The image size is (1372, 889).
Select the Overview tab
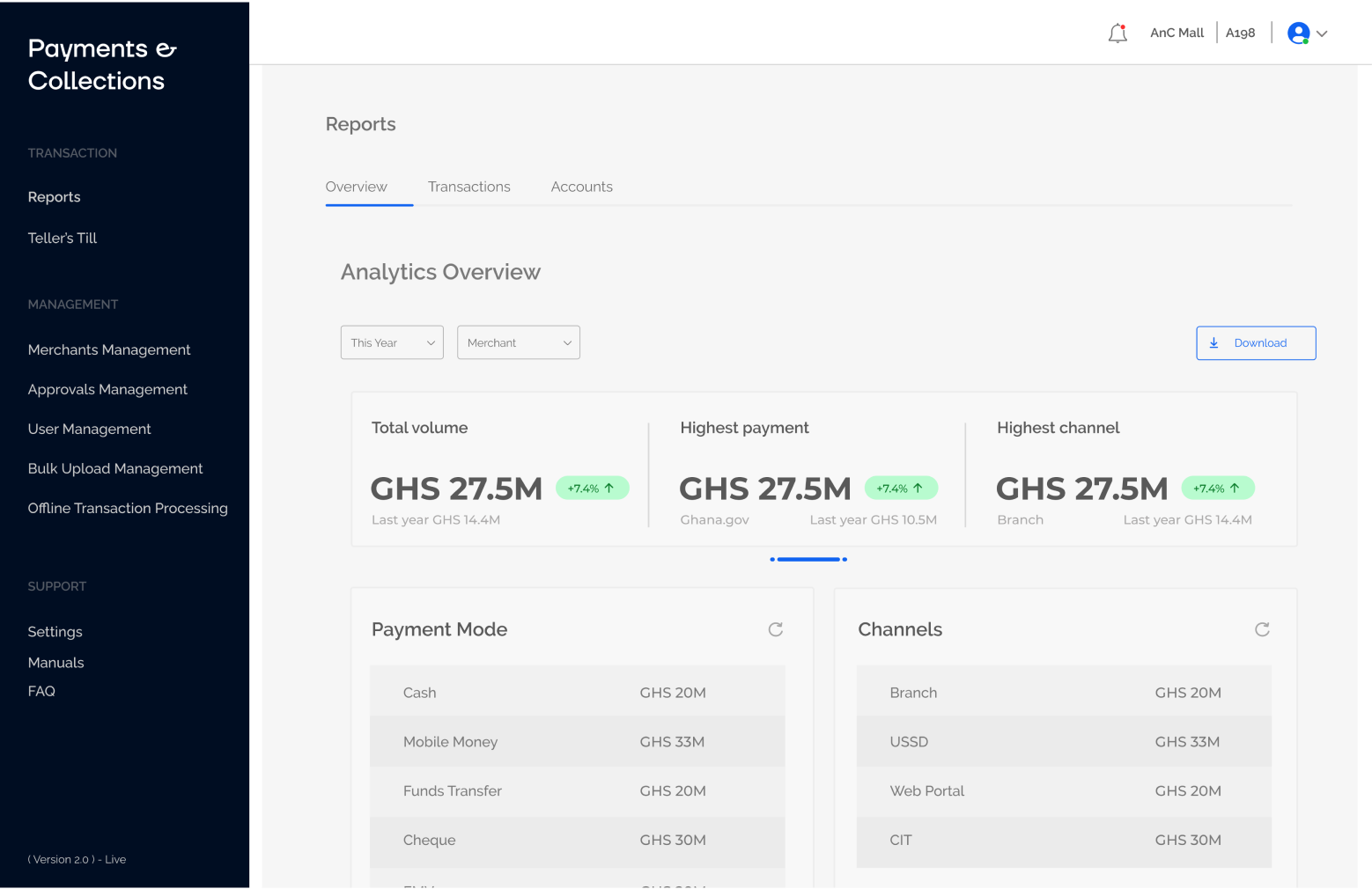click(x=357, y=187)
